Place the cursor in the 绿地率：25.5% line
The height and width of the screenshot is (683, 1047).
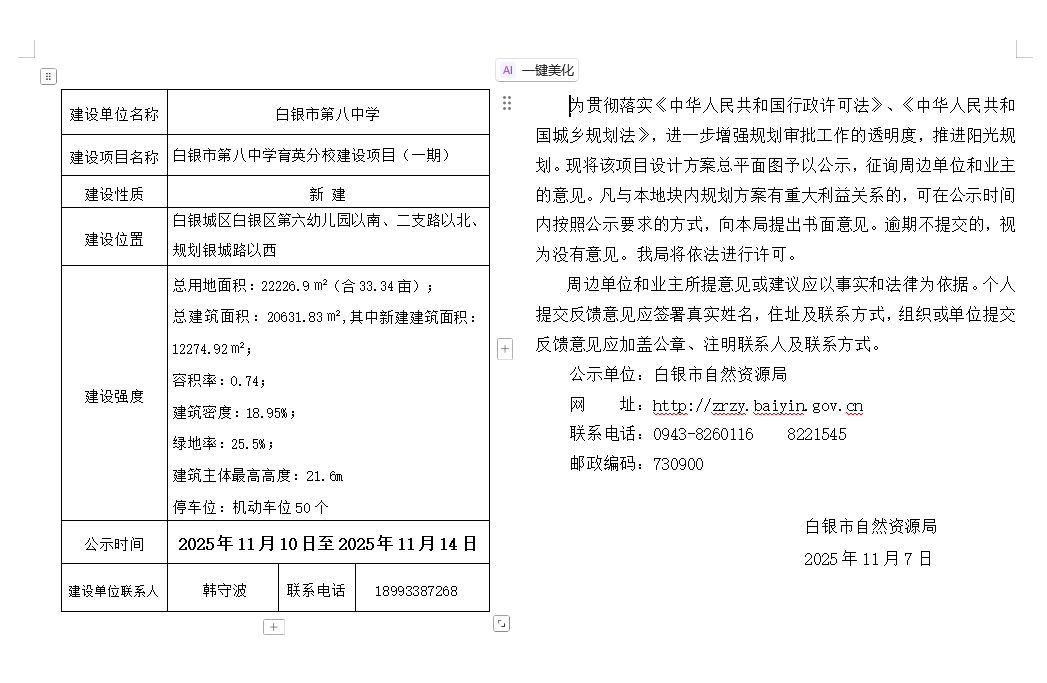click(222, 443)
